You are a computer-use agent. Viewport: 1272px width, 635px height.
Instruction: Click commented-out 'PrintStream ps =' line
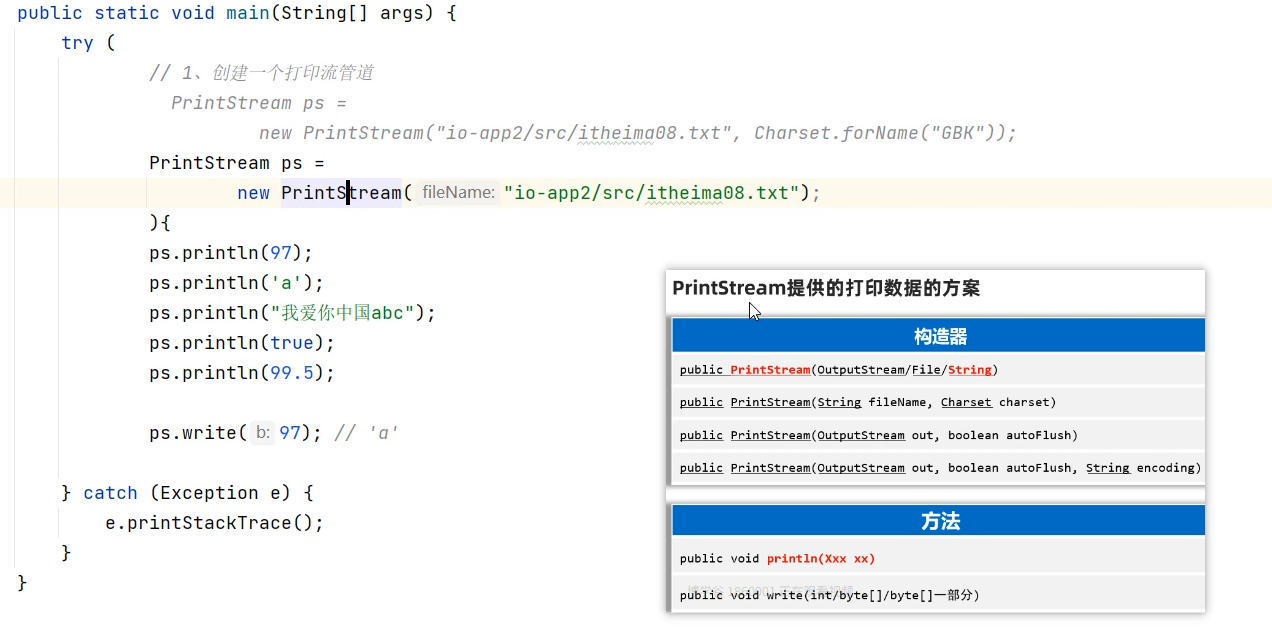pyautogui.click(x=259, y=103)
